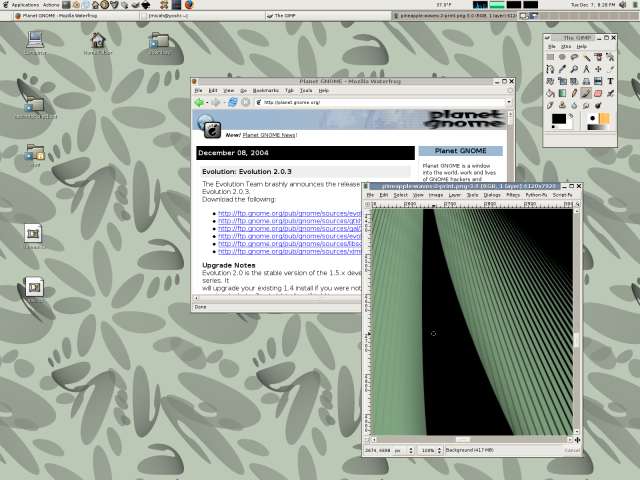Click the GIMP image vertical scrollbar

click(577, 320)
